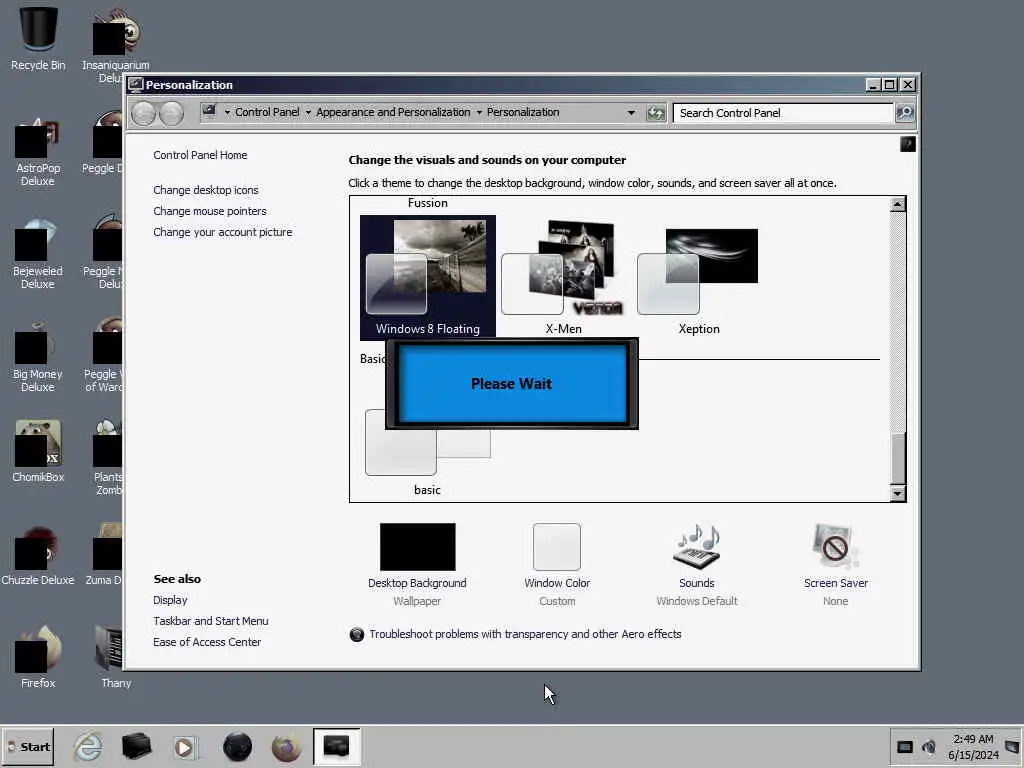This screenshot has width=1024, height=768.
Task: Select the Windows 8 Floating theme
Action: coord(428,278)
